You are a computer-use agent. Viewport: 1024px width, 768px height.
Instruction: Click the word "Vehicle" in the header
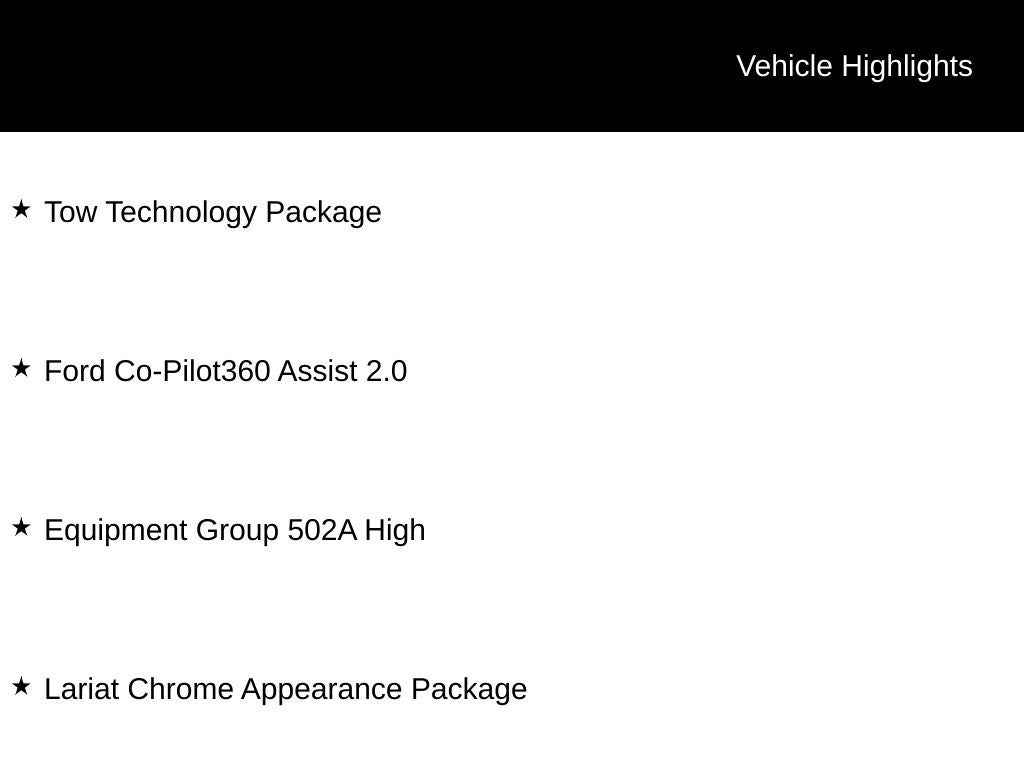(784, 66)
